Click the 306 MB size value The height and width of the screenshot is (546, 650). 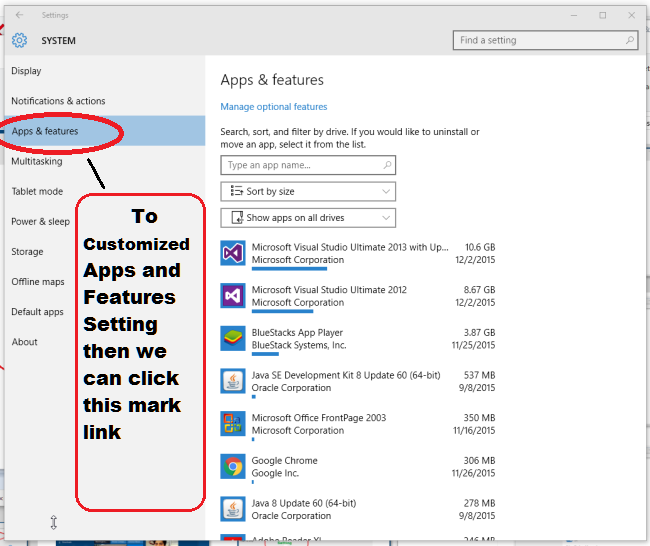coord(479,461)
